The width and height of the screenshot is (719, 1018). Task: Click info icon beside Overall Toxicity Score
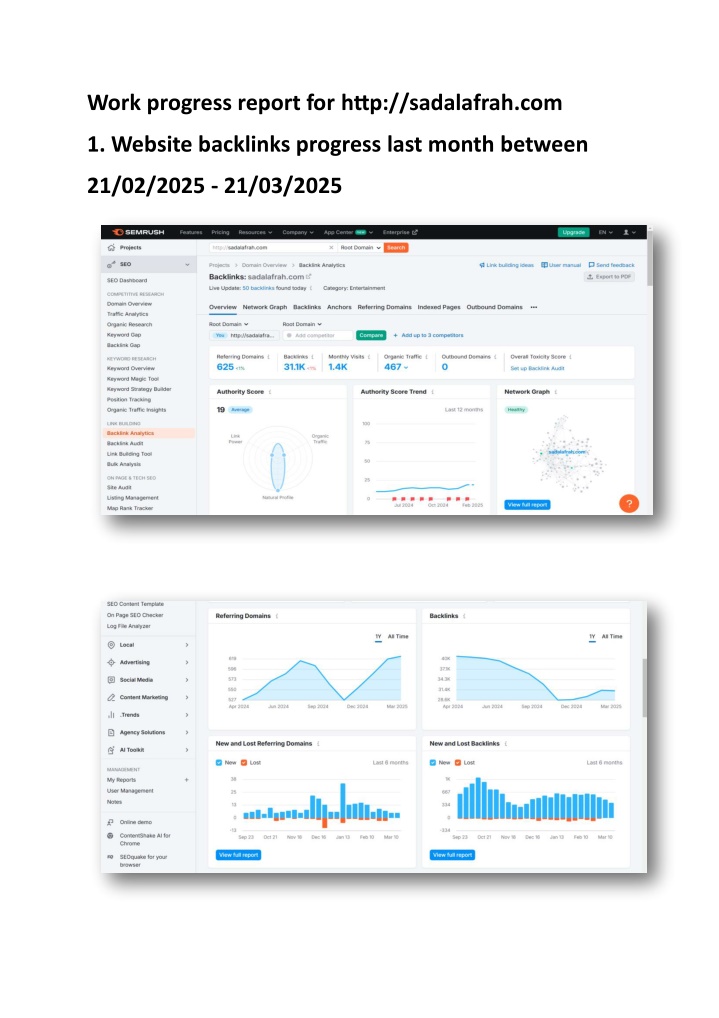[570, 357]
